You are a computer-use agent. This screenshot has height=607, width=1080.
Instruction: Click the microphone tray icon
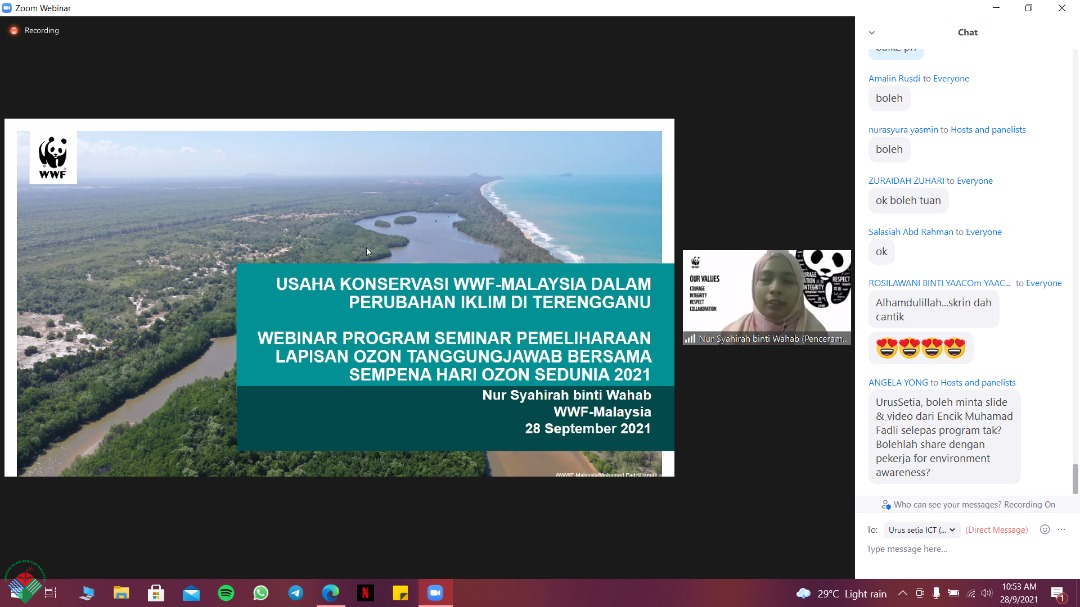(936, 593)
